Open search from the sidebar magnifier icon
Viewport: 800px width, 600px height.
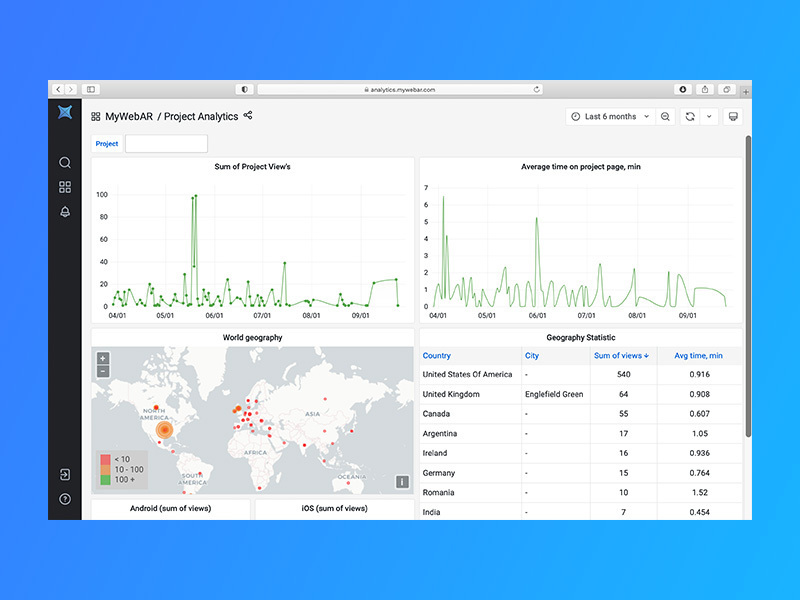click(64, 162)
